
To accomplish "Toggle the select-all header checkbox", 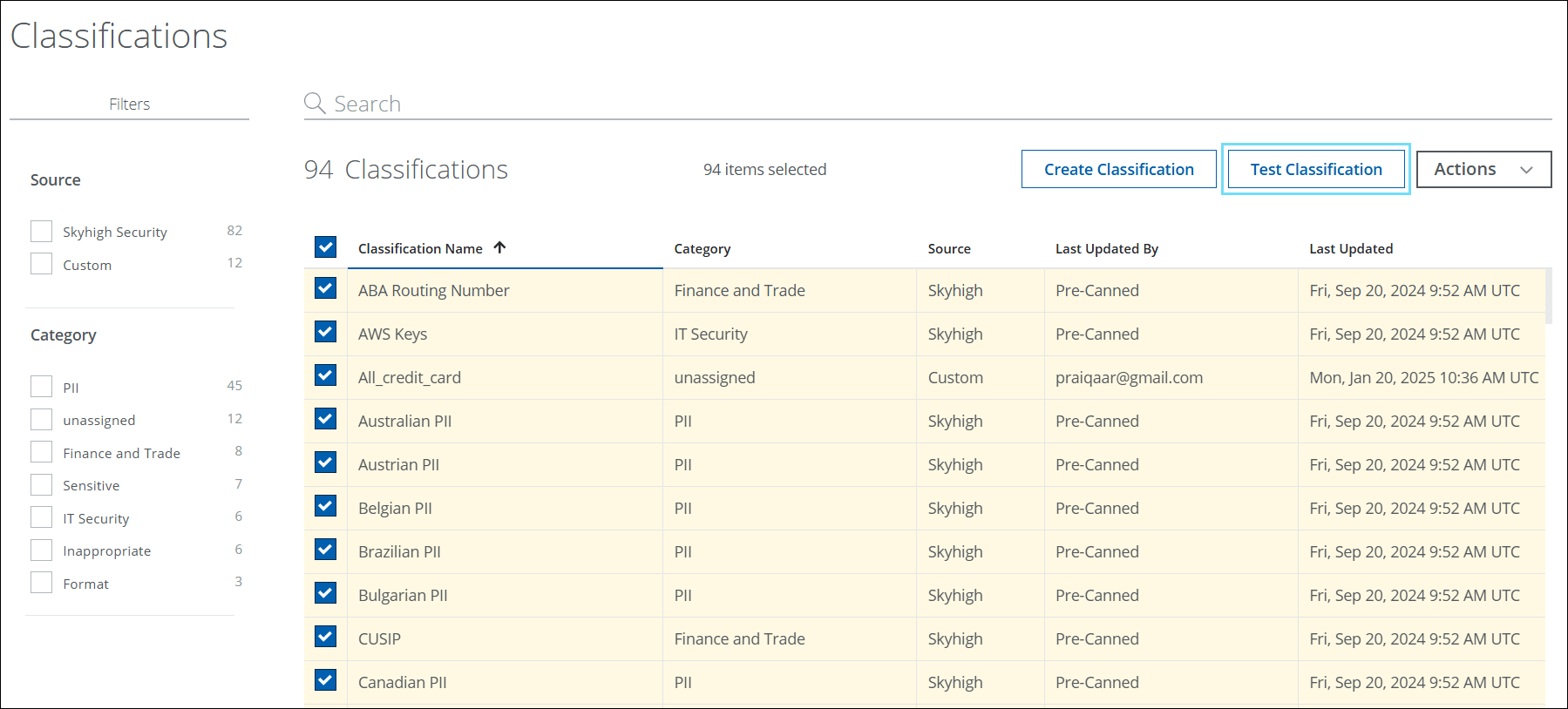I will pos(326,247).
